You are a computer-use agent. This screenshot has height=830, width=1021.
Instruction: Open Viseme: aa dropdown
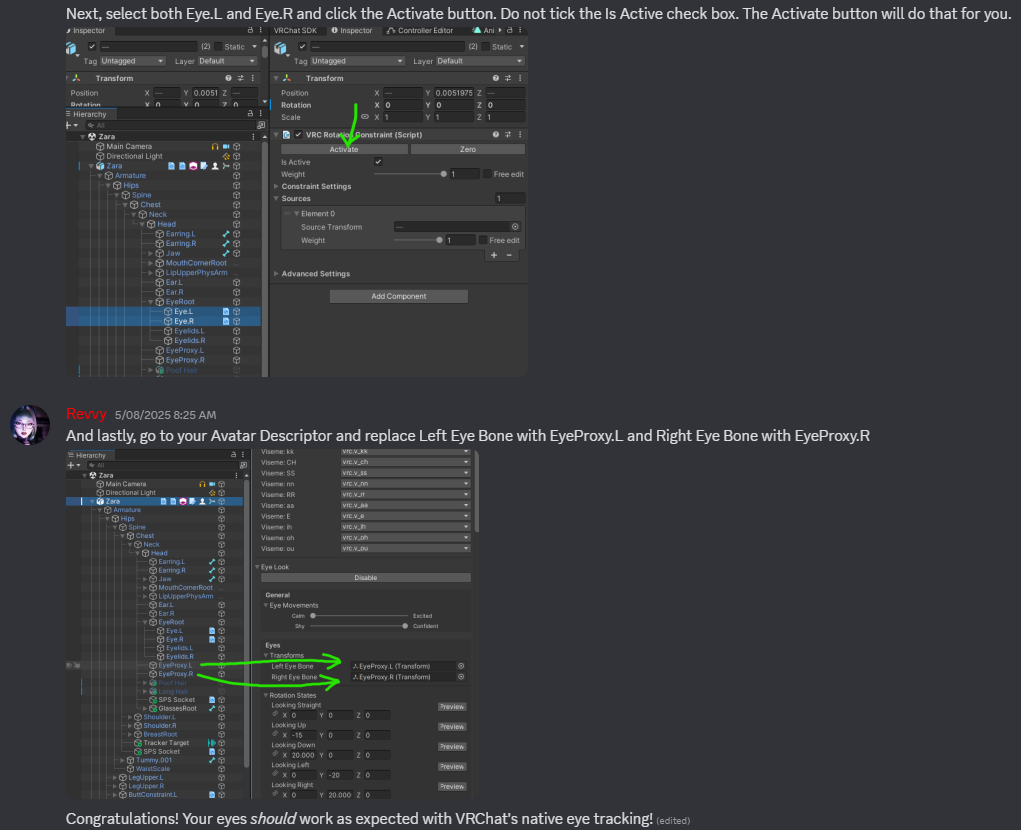(405, 505)
